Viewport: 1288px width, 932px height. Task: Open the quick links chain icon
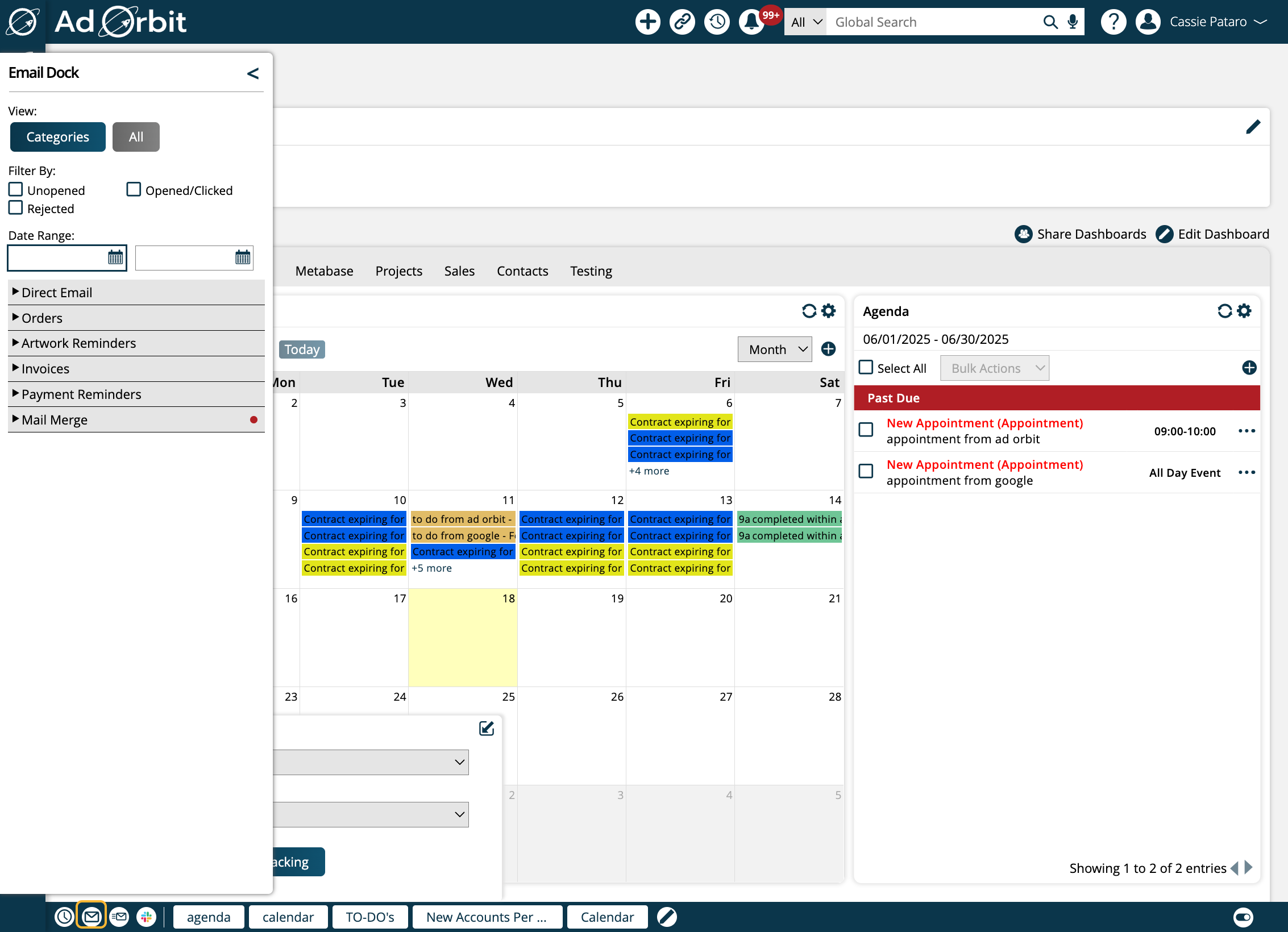tap(682, 22)
